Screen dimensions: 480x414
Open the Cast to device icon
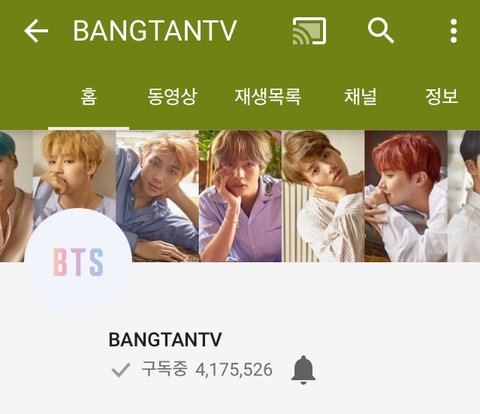(309, 31)
